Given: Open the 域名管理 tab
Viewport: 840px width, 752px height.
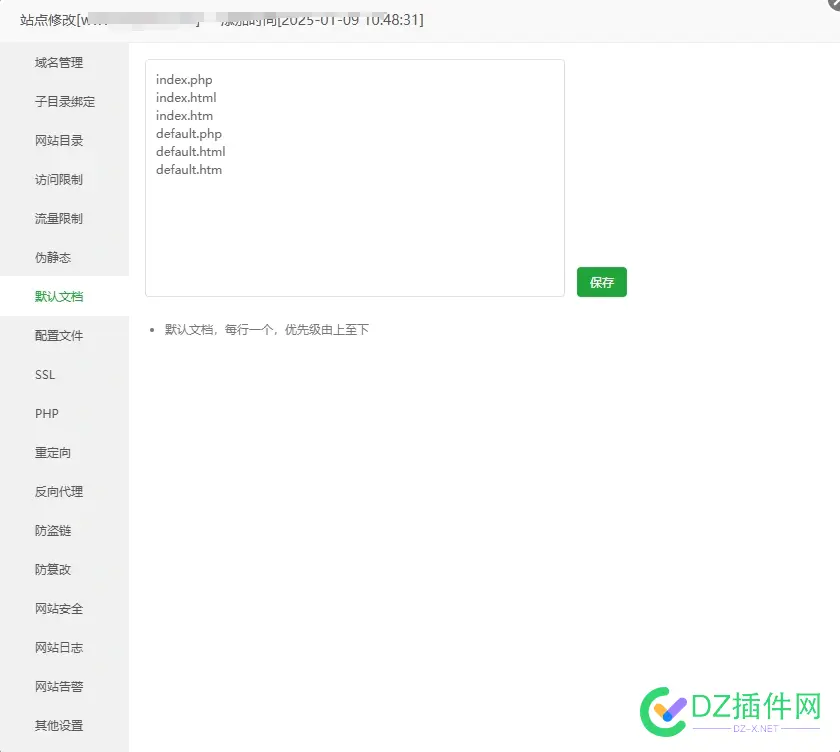Looking at the screenshot, I should coord(59,63).
